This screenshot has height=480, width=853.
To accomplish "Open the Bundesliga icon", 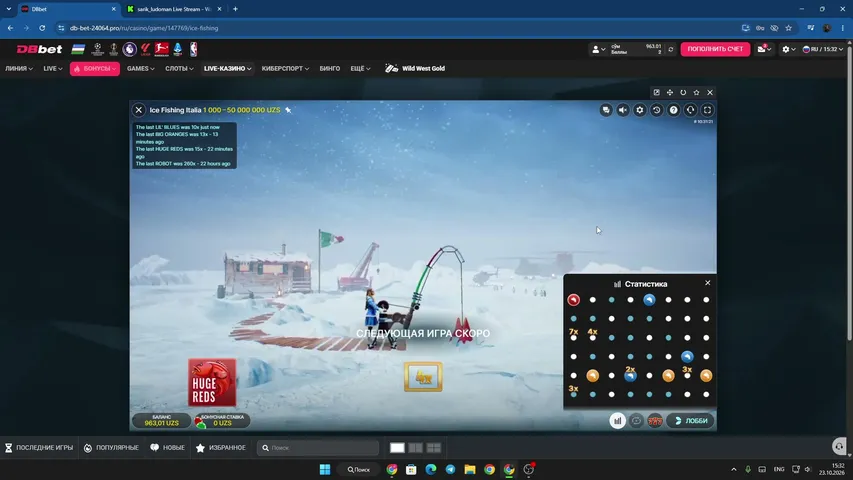I will 162,49.
